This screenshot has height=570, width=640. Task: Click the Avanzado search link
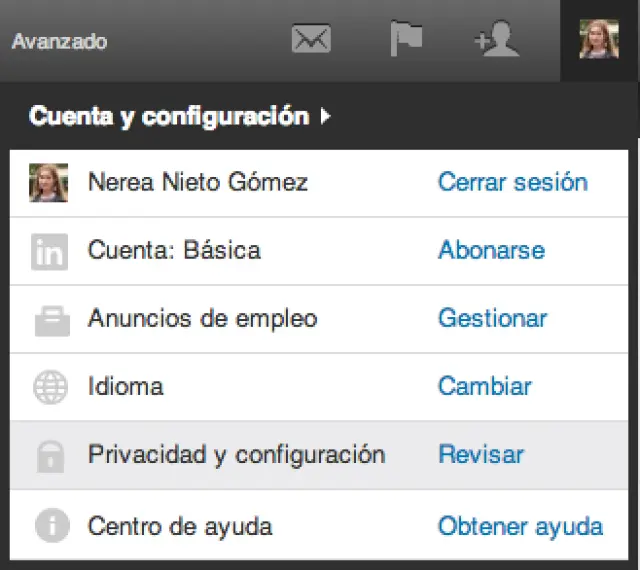pyautogui.click(x=59, y=42)
